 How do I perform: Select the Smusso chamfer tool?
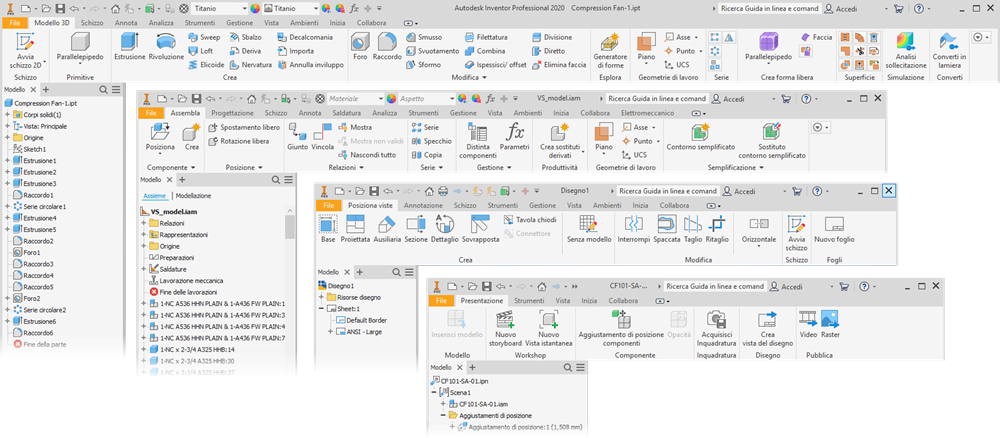pos(424,38)
